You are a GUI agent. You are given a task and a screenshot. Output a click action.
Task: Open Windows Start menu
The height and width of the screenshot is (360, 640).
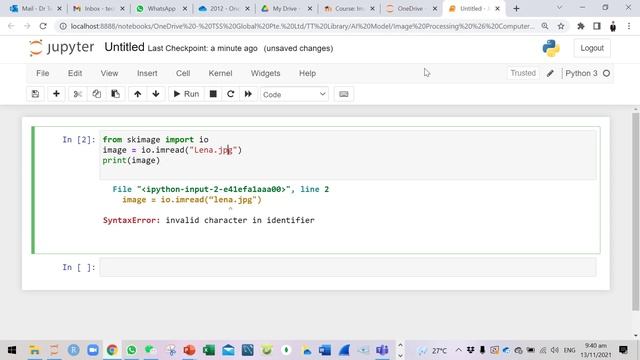point(12,350)
